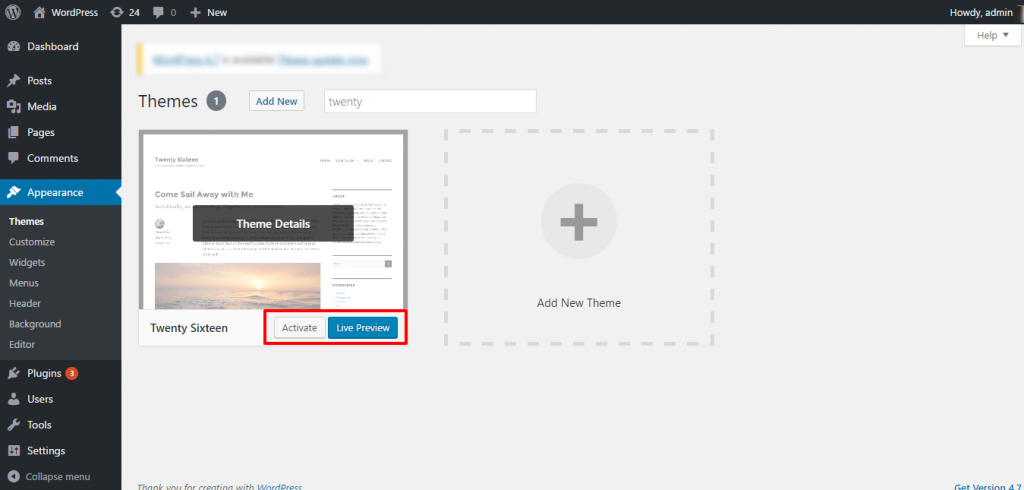The width and height of the screenshot is (1024, 490).
Task: Click the Users person icon
Action: tap(13, 399)
